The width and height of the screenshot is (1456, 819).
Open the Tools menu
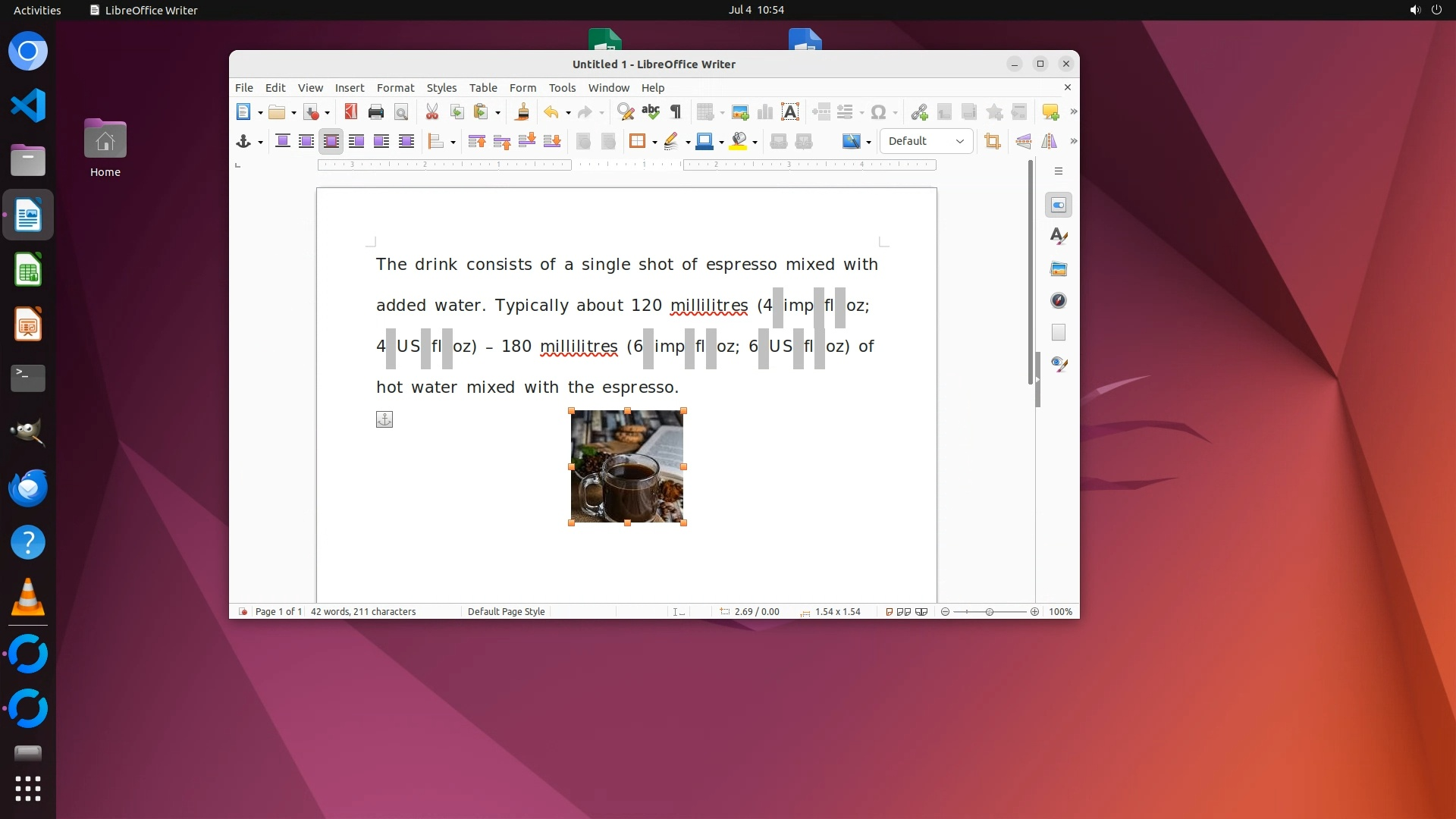coord(562,88)
